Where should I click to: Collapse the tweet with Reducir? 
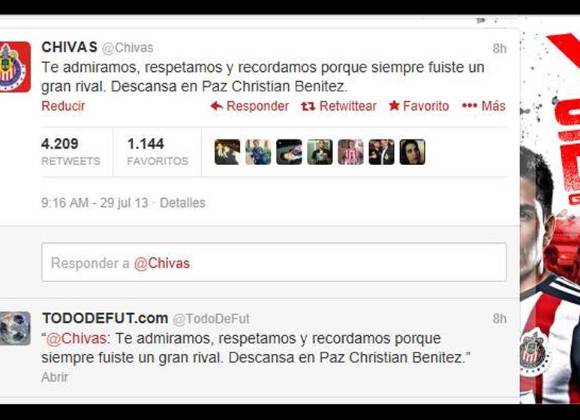63,106
